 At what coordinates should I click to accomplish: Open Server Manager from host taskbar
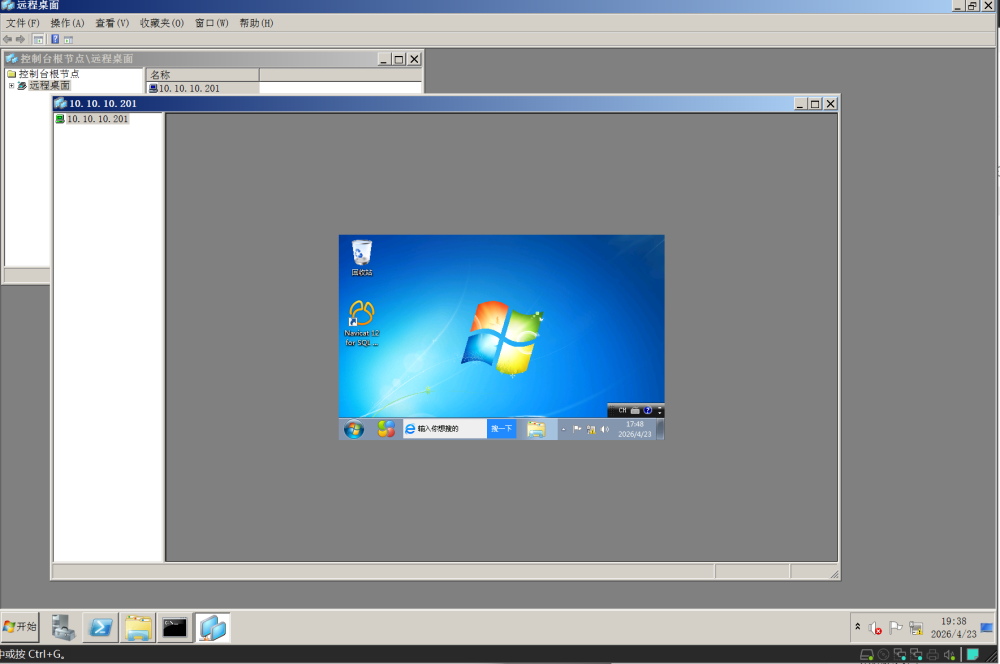(63, 627)
